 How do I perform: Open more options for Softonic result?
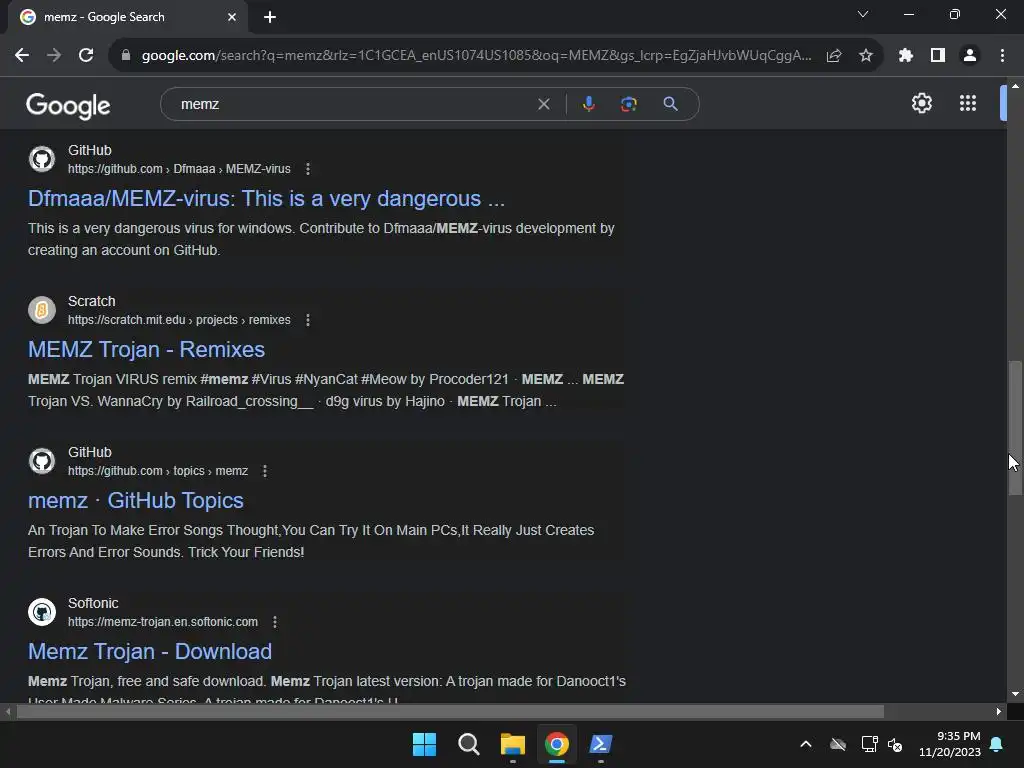point(275,622)
